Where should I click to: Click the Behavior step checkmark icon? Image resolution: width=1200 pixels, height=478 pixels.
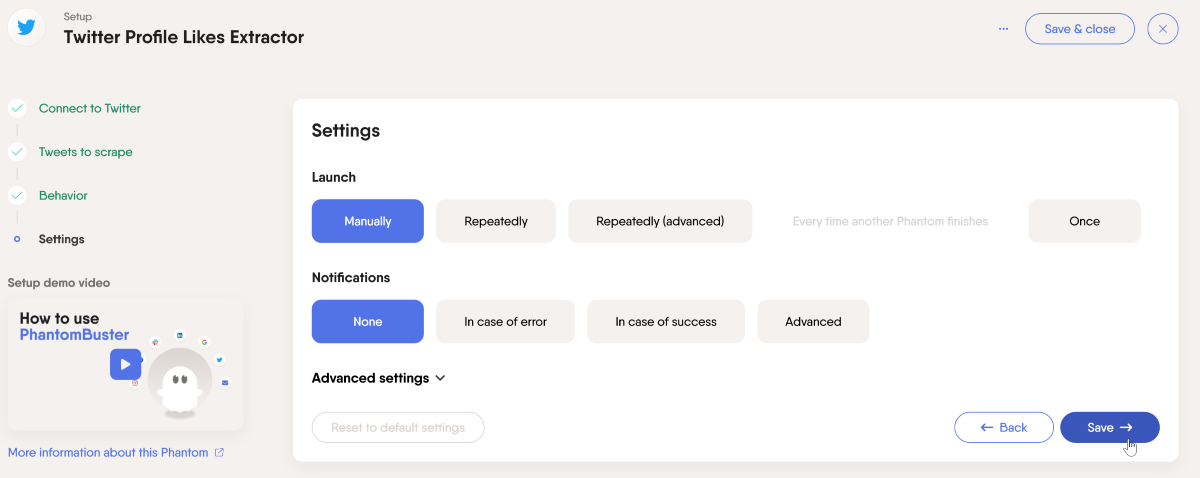coord(17,195)
